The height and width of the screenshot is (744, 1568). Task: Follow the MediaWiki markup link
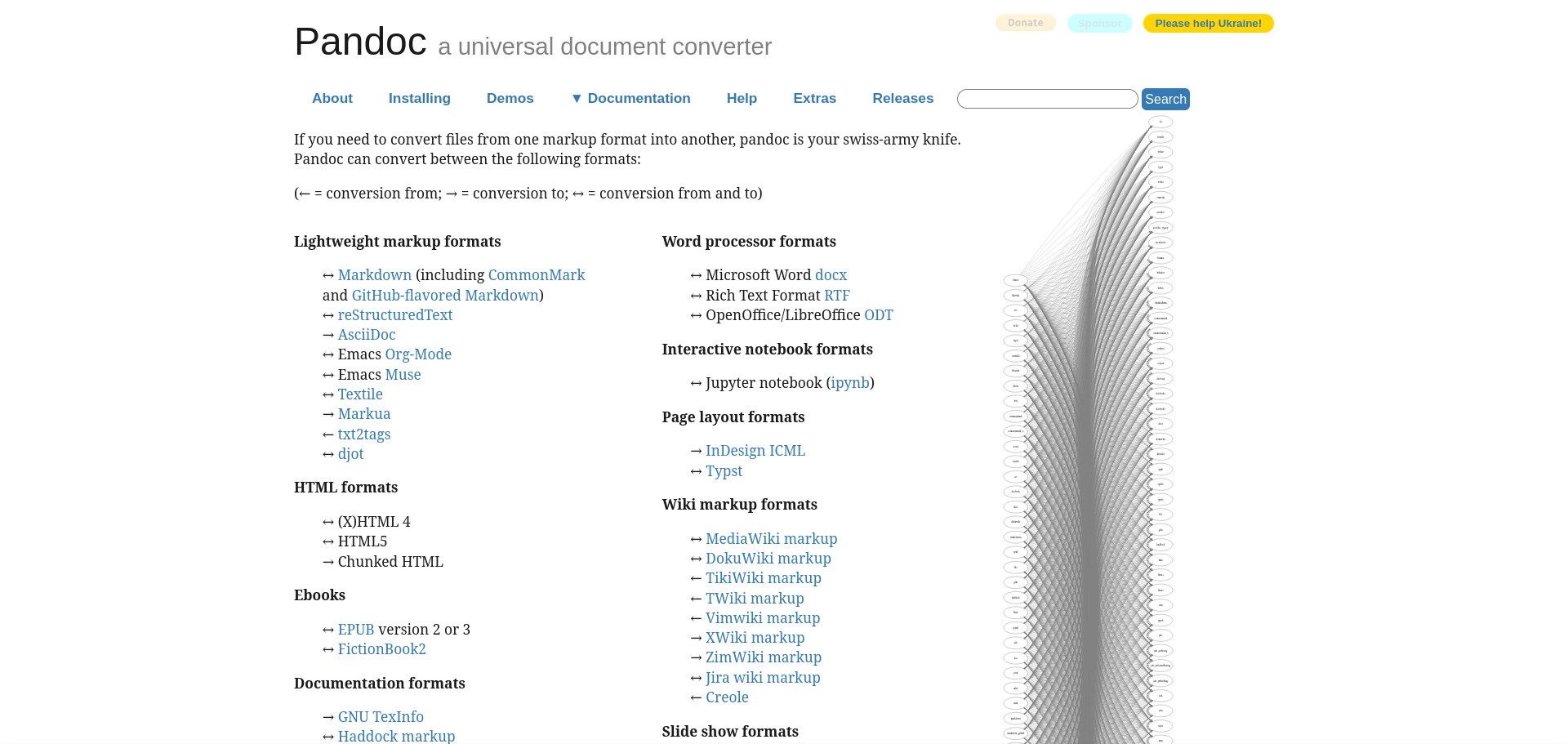pyautogui.click(x=771, y=539)
